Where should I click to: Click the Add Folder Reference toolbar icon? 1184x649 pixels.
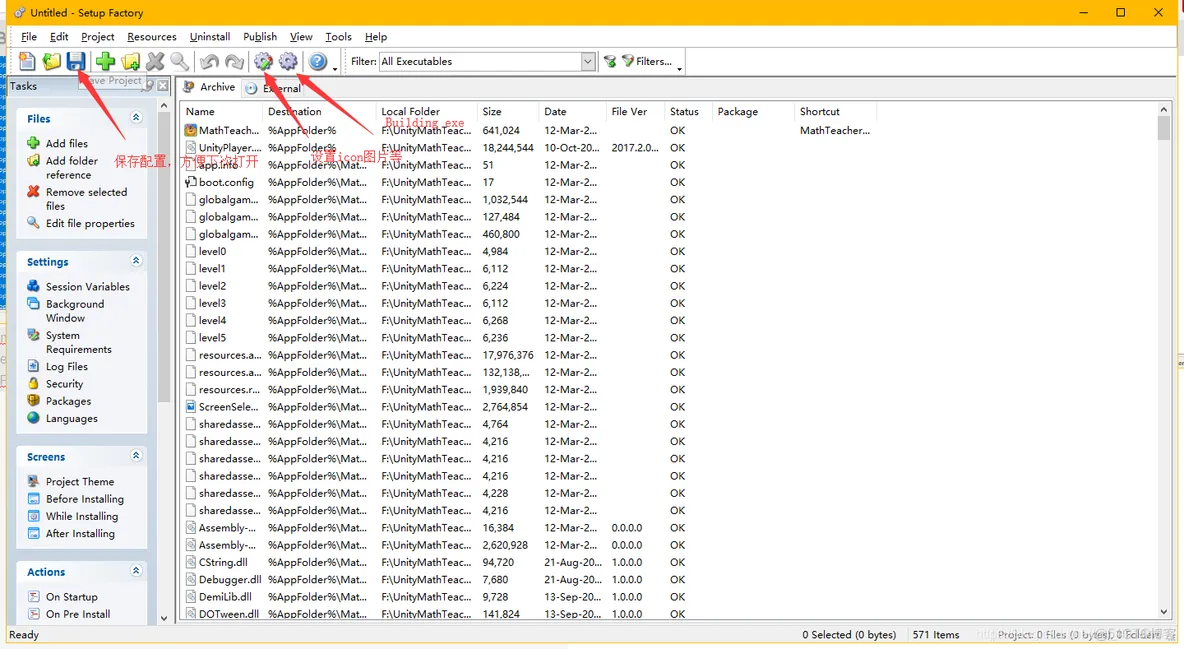[131, 61]
